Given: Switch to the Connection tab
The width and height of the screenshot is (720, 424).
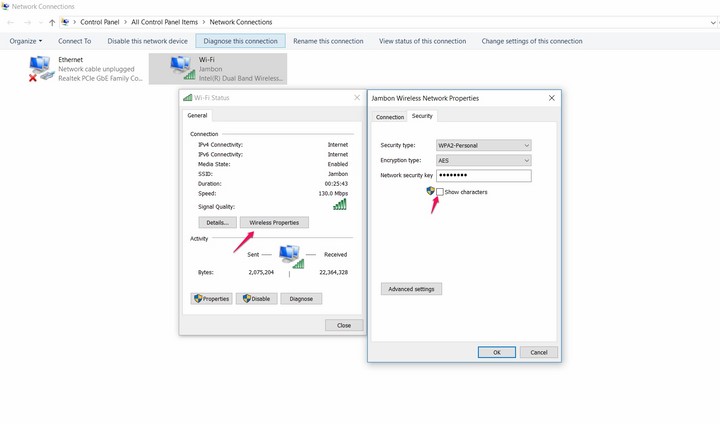Looking at the screenshot, I should (x=390, y=117).
